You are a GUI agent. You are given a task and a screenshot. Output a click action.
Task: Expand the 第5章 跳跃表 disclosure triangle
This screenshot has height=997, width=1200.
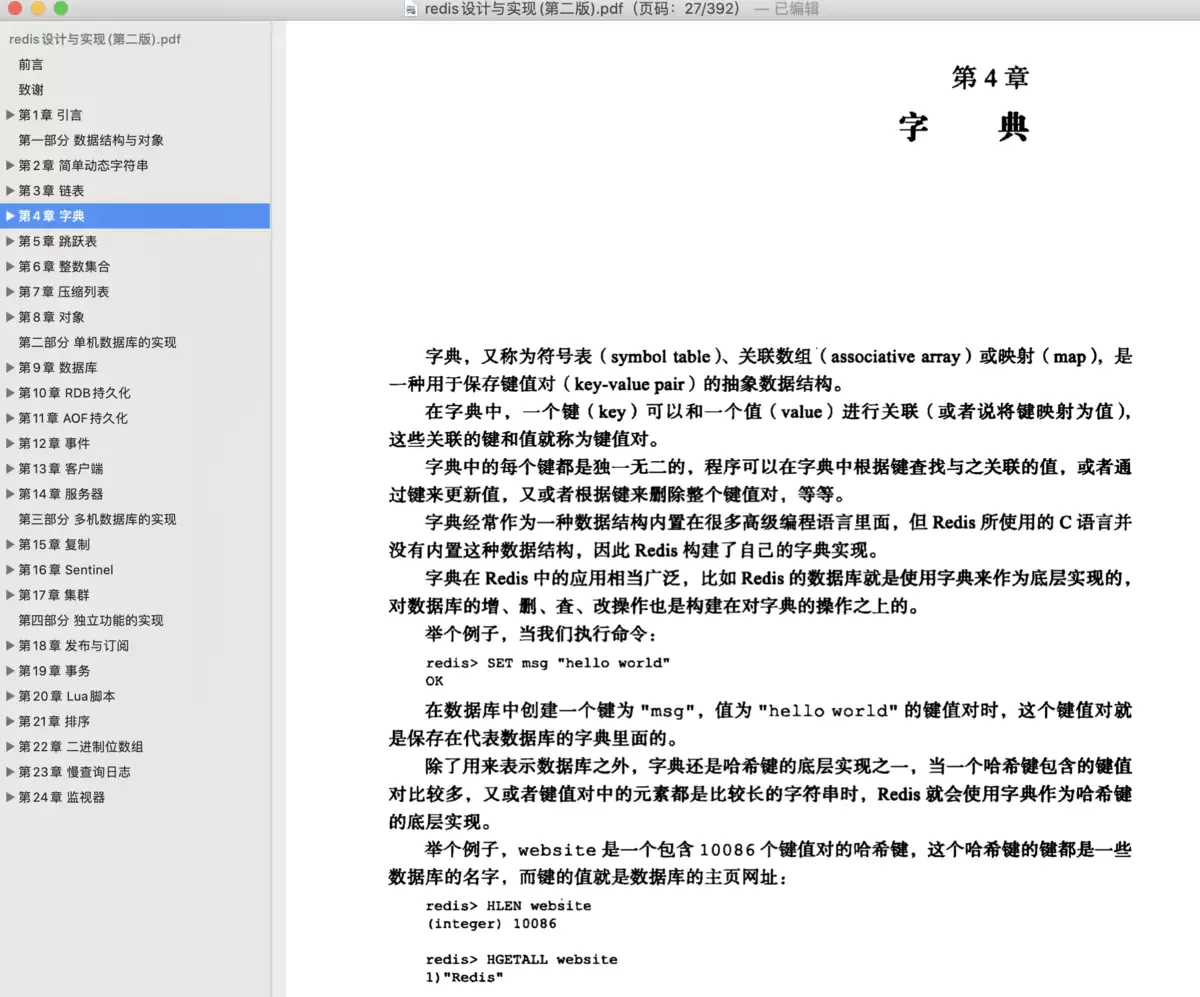point(10,241)
